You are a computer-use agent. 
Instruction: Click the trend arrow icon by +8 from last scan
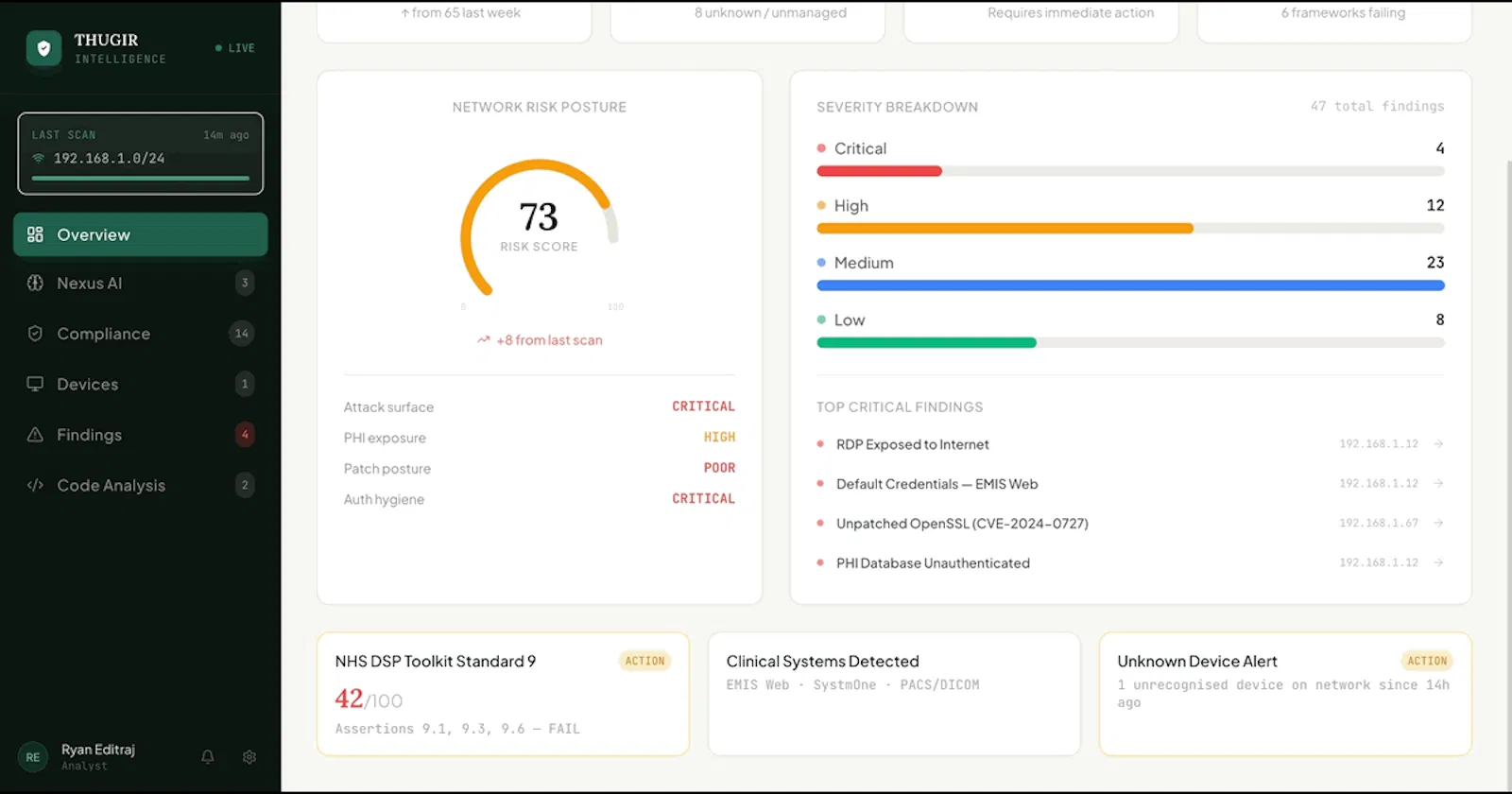pyautogui.click(x=484, y=340)
